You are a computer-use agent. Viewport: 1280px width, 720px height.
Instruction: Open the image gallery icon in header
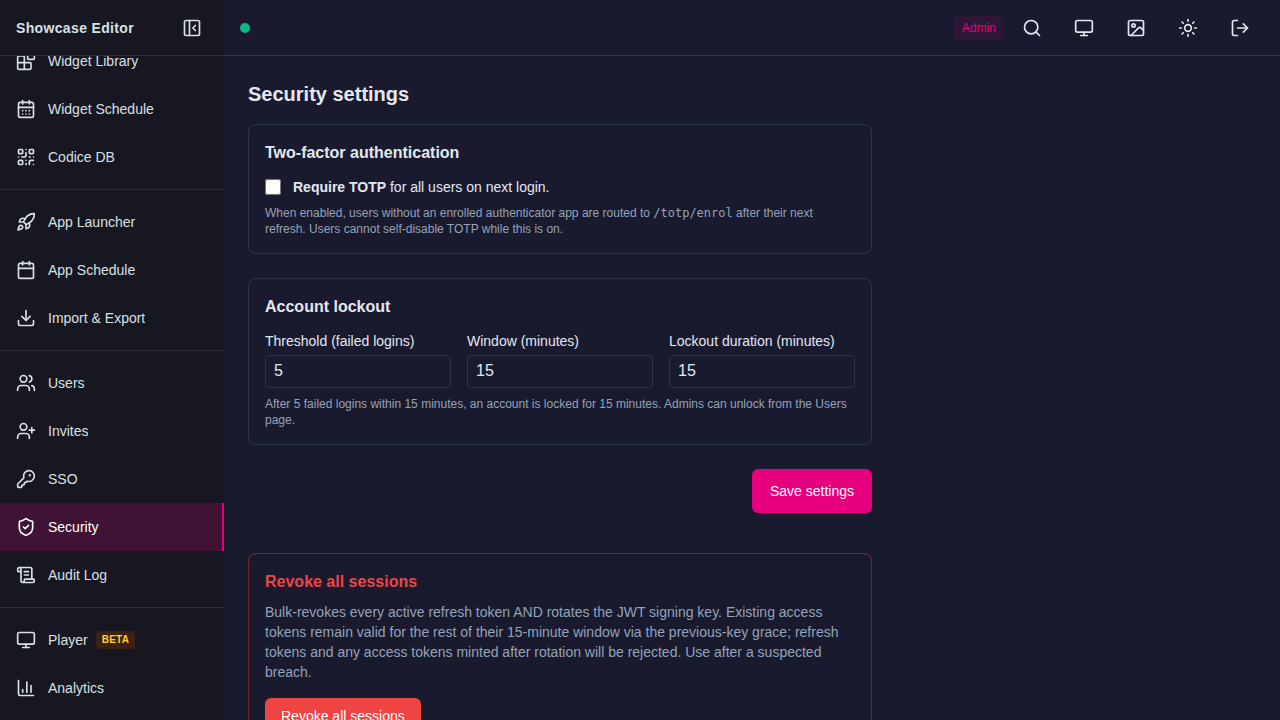click(1136, 28)
